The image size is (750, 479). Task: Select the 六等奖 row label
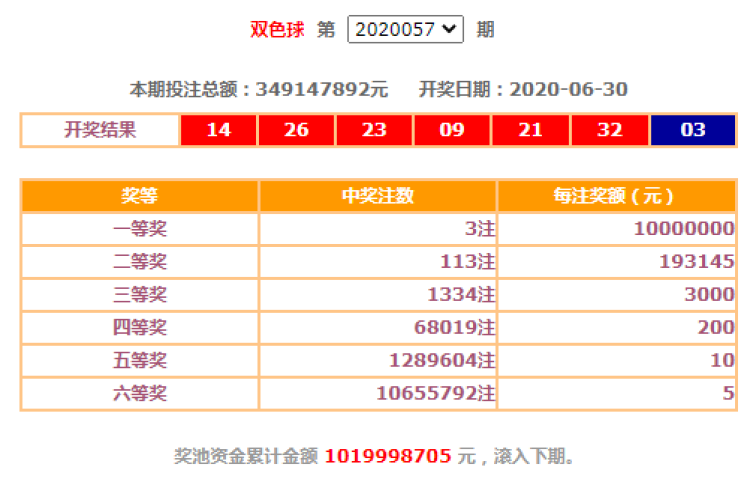pyautogui.click(x=140, y=393)
